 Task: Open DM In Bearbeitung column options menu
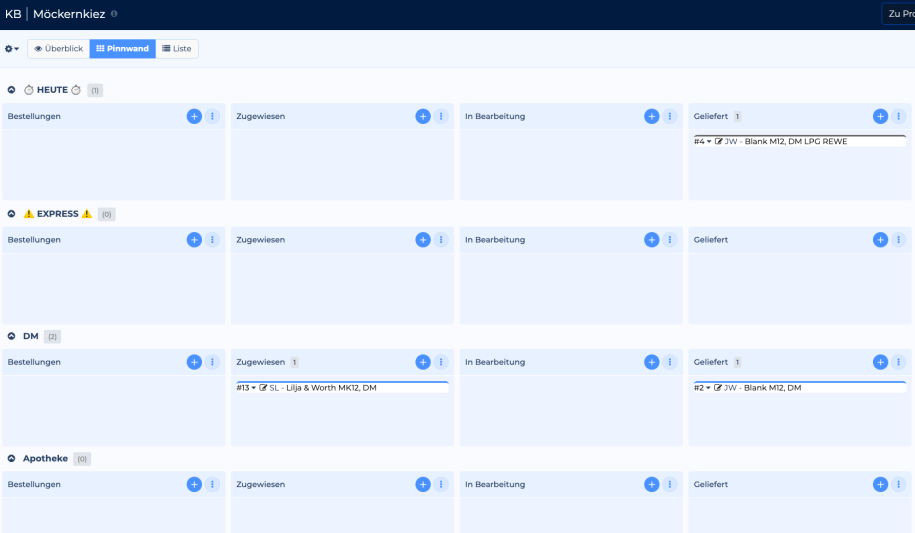[670, 362]
